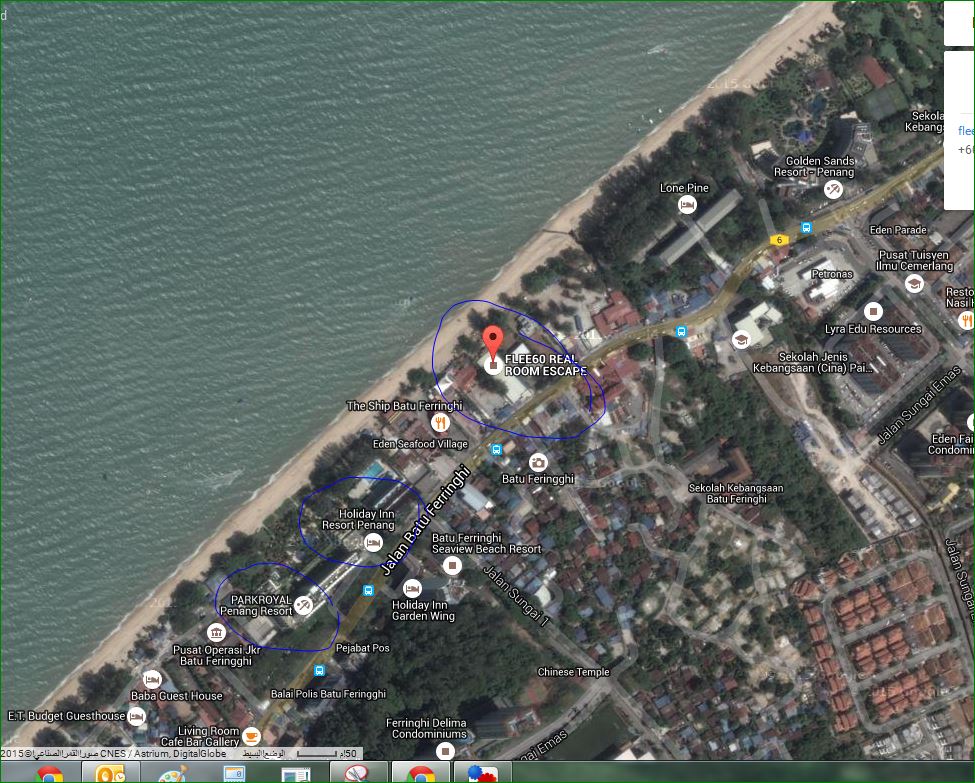Click the Pusat Operasi Jkr building icon
Image resolution: width=975 pixels, height=783 pixels.
coord(216,632)
